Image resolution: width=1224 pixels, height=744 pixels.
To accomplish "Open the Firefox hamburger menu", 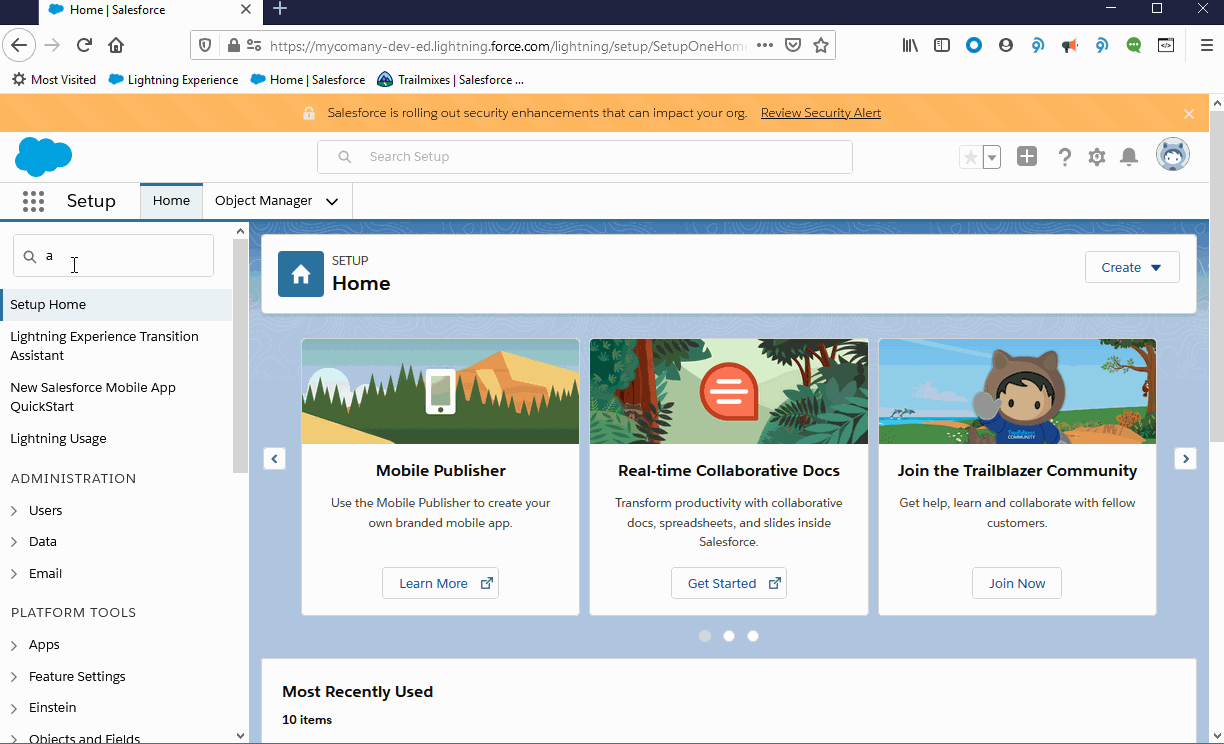I will pyautogui.click(x=1207, y=45).
